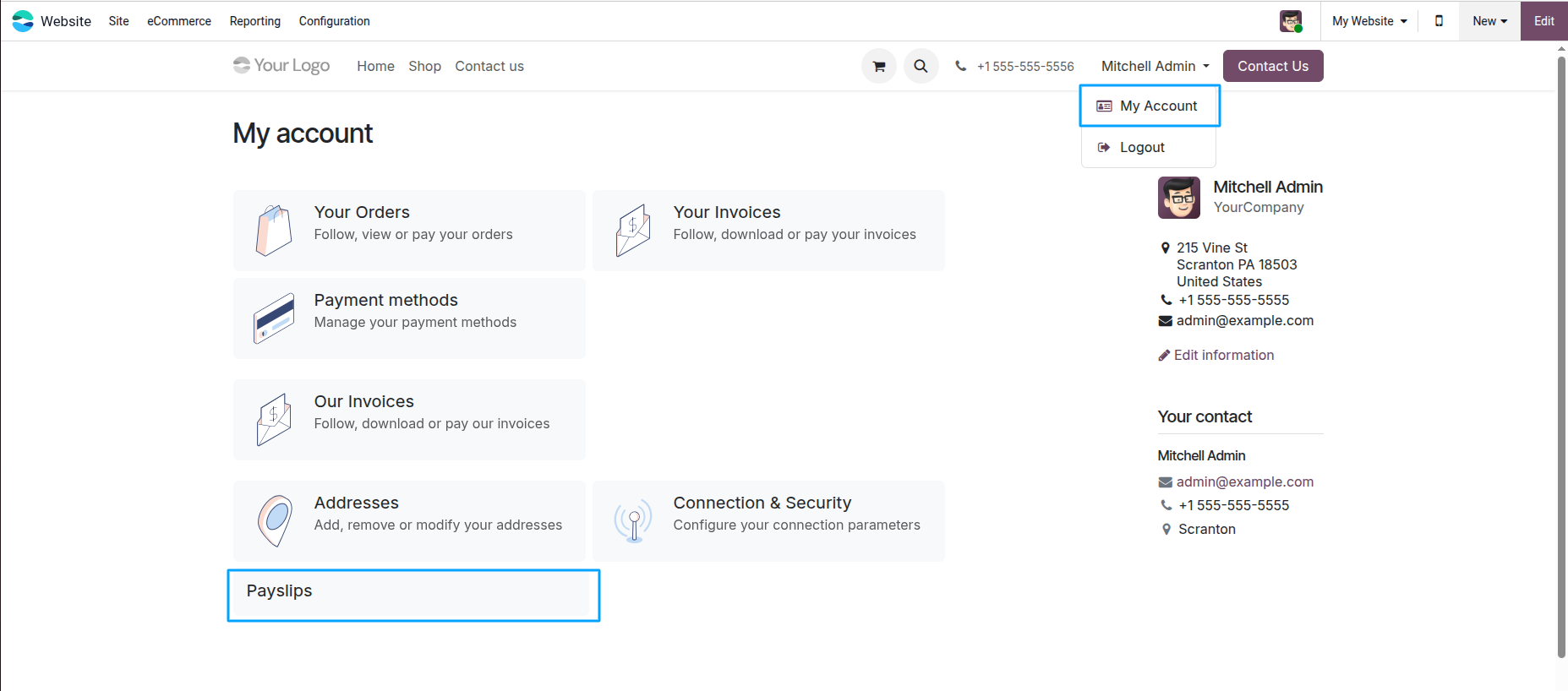Open the Connection & Security card
Image resolution: width=1568 pixels, height=691 pixels.
pyautogui.click(x=768, y=521)
